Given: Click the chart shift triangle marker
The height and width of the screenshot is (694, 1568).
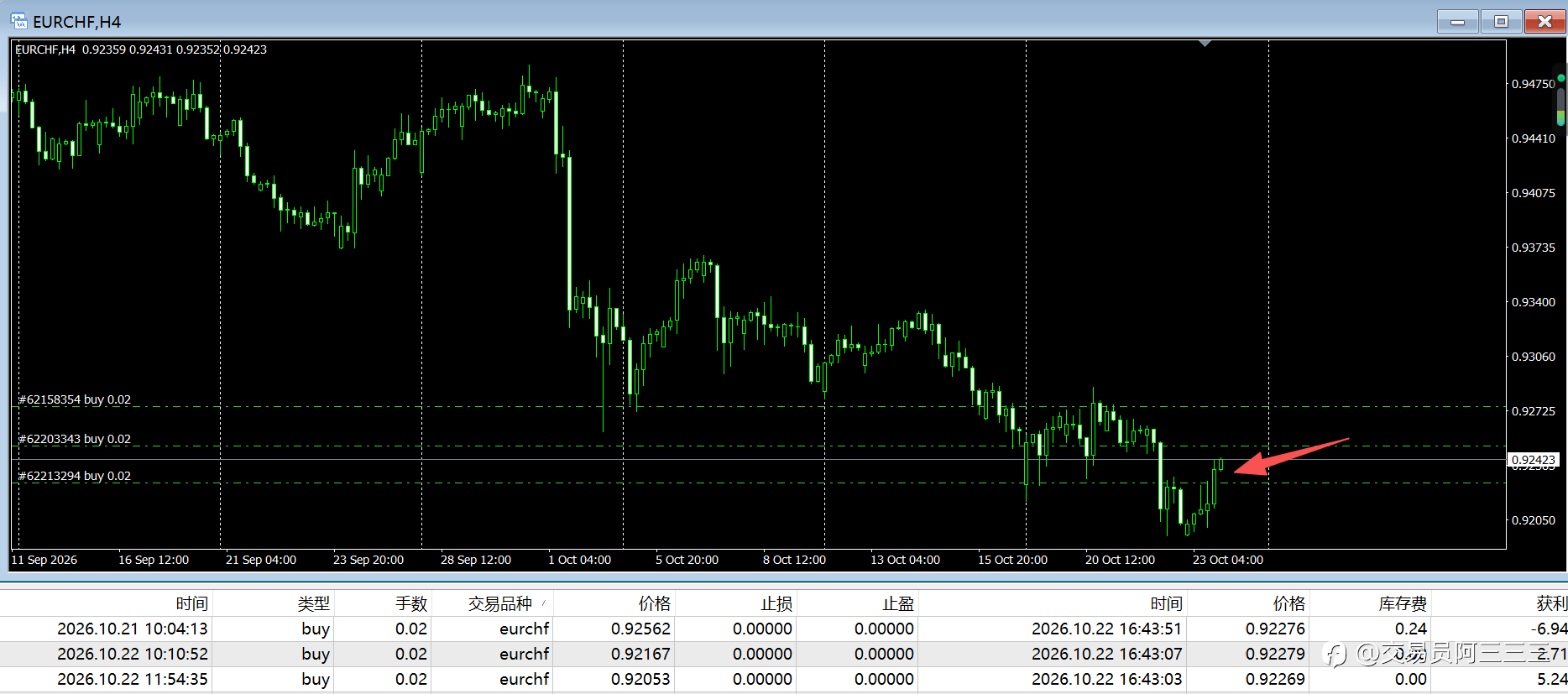Looking at the screenshot, I should [1205, 44].
